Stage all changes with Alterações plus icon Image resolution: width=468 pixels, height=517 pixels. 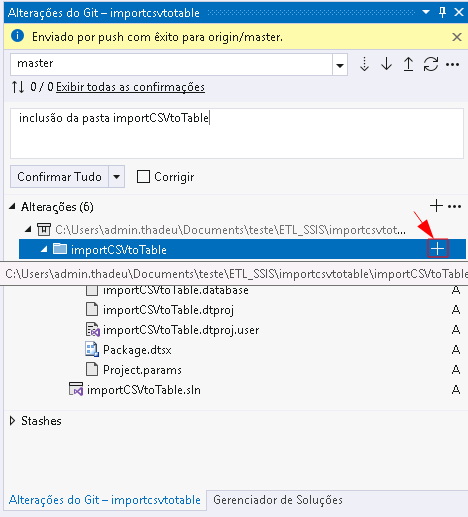436,206
